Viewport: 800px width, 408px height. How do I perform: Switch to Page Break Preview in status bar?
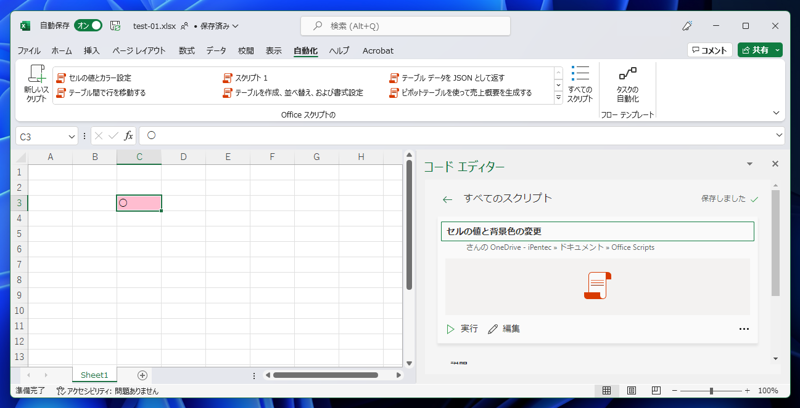[657, 391]
